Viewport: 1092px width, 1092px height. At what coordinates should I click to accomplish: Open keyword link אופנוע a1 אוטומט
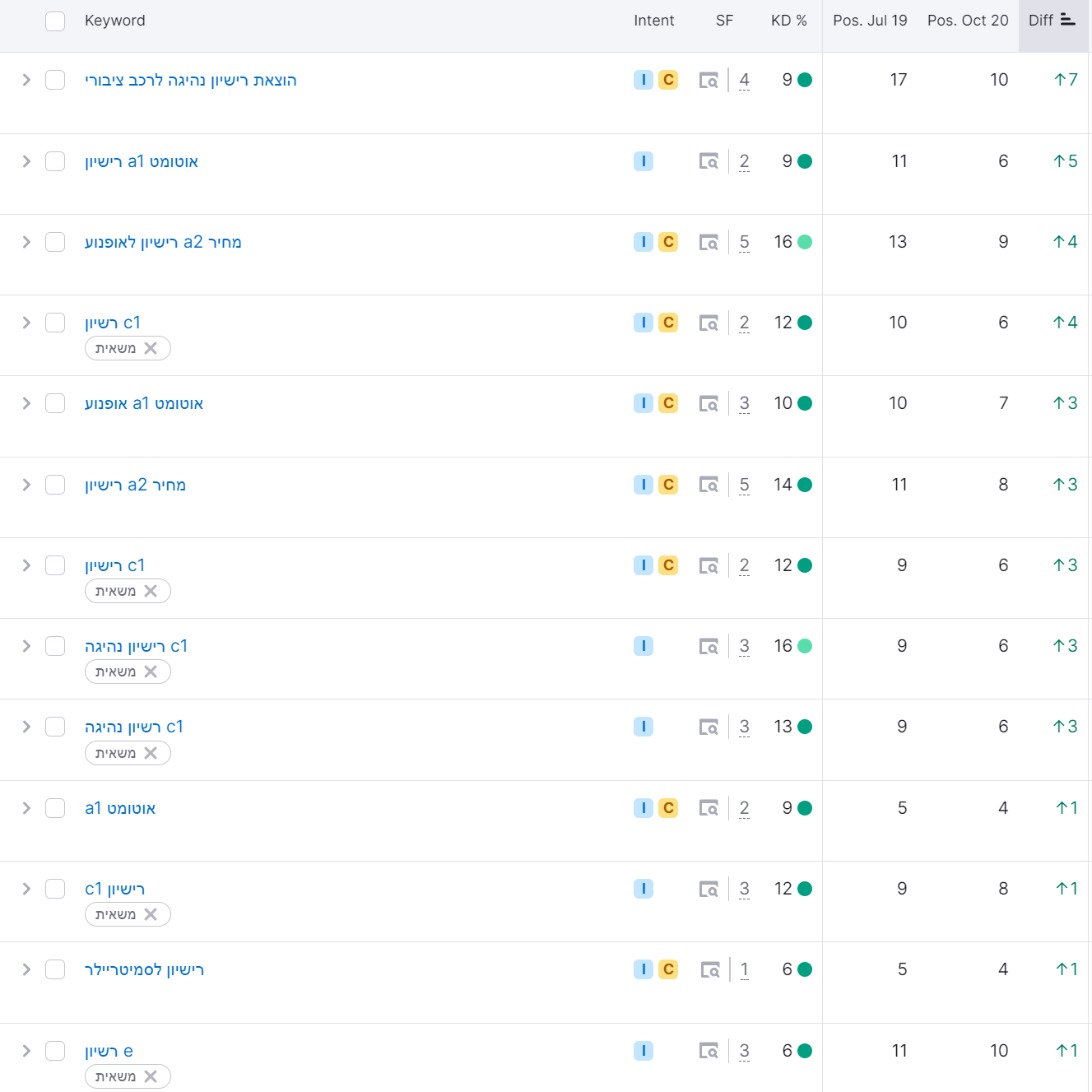tap(144, 403)
